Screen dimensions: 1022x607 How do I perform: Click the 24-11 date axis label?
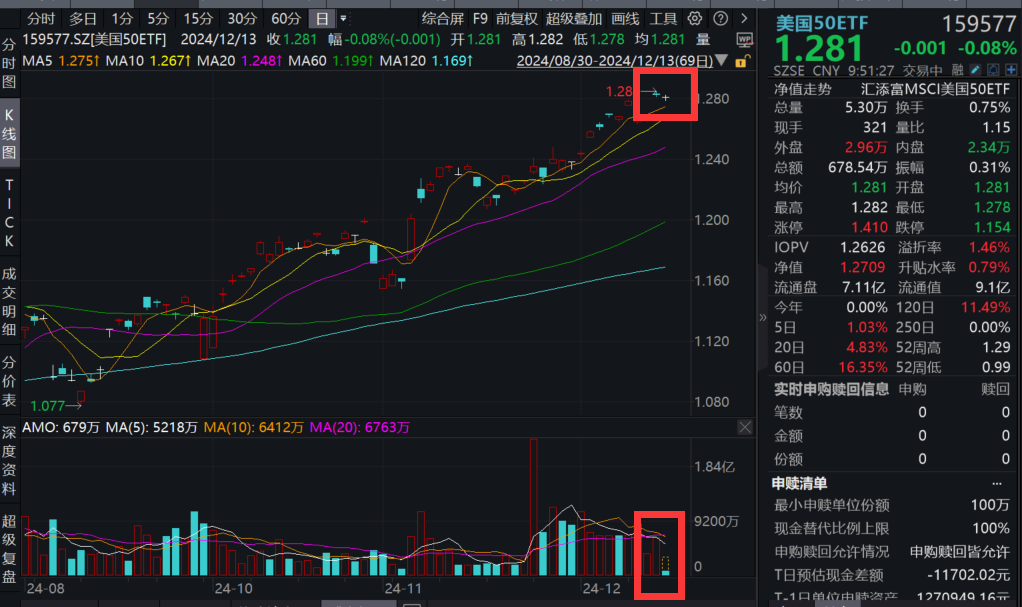pyautogui.click(x=403, y=588)
